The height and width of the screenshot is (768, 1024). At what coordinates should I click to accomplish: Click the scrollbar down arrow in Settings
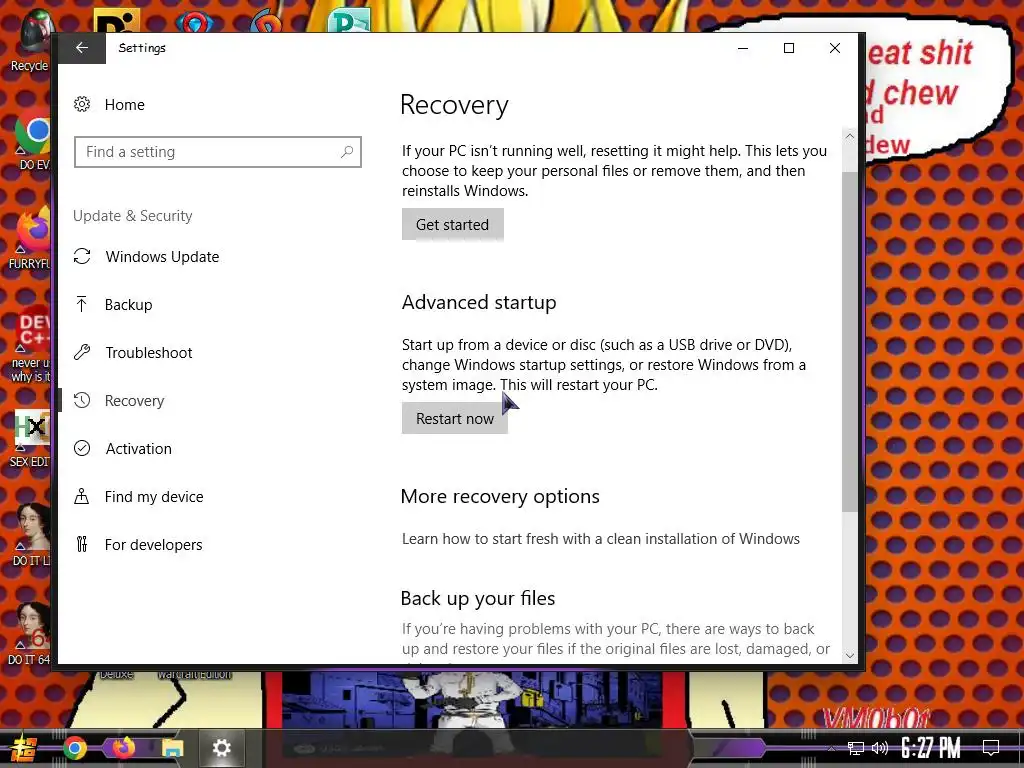coord(849,656)
